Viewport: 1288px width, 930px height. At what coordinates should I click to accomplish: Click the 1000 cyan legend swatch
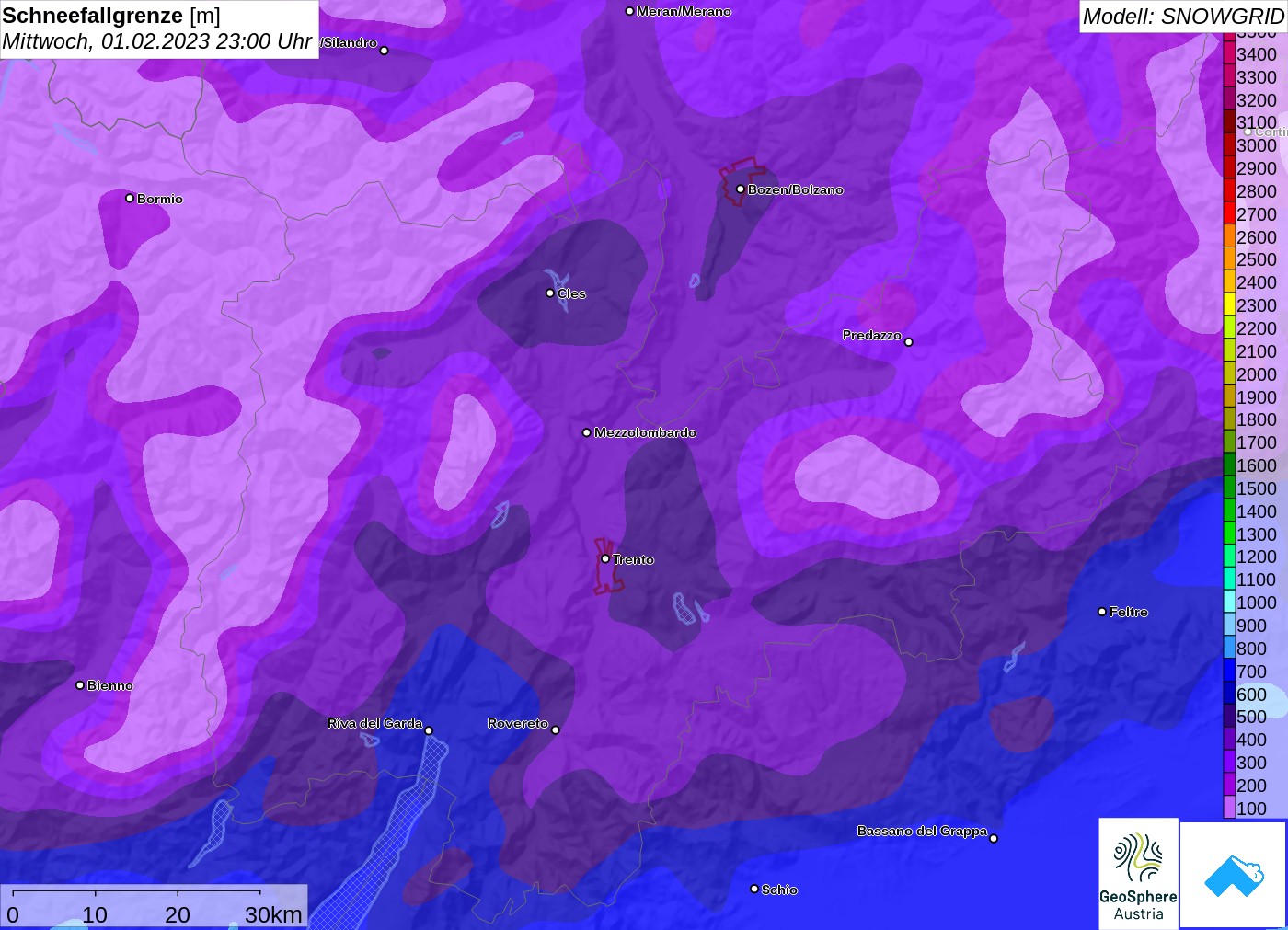click(x=1229, y=603)
